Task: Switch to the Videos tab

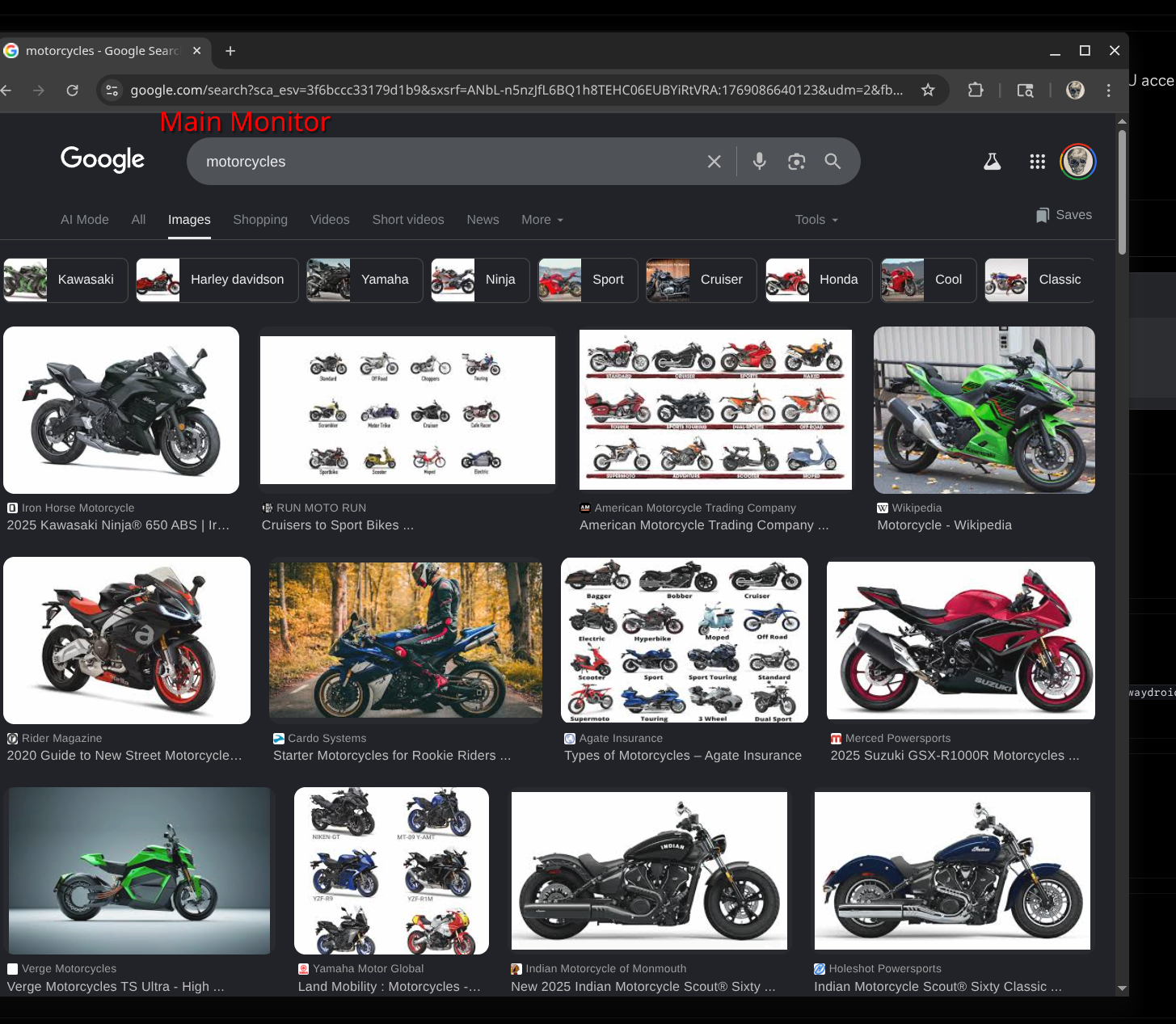Action: point(330,220)
